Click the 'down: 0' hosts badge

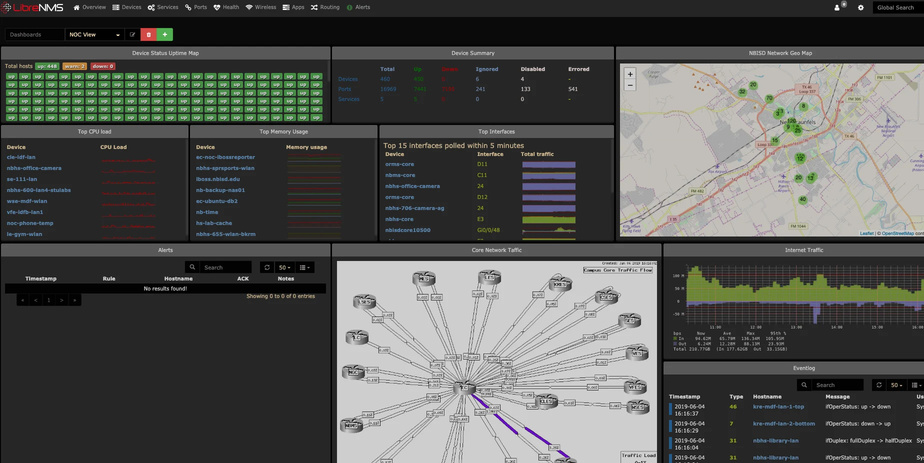point(103,67)
